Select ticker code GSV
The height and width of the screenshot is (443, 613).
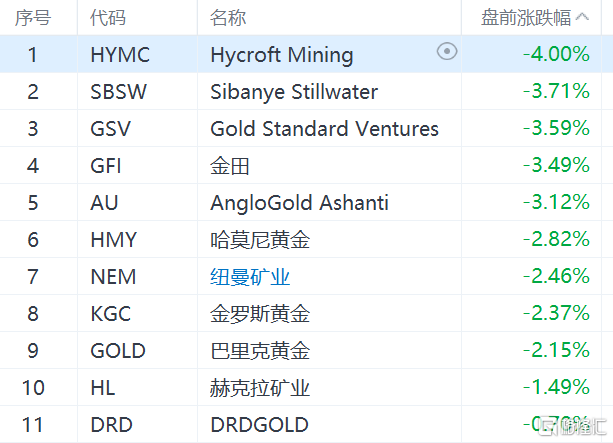pyautogui.click(x=110, y=129)
